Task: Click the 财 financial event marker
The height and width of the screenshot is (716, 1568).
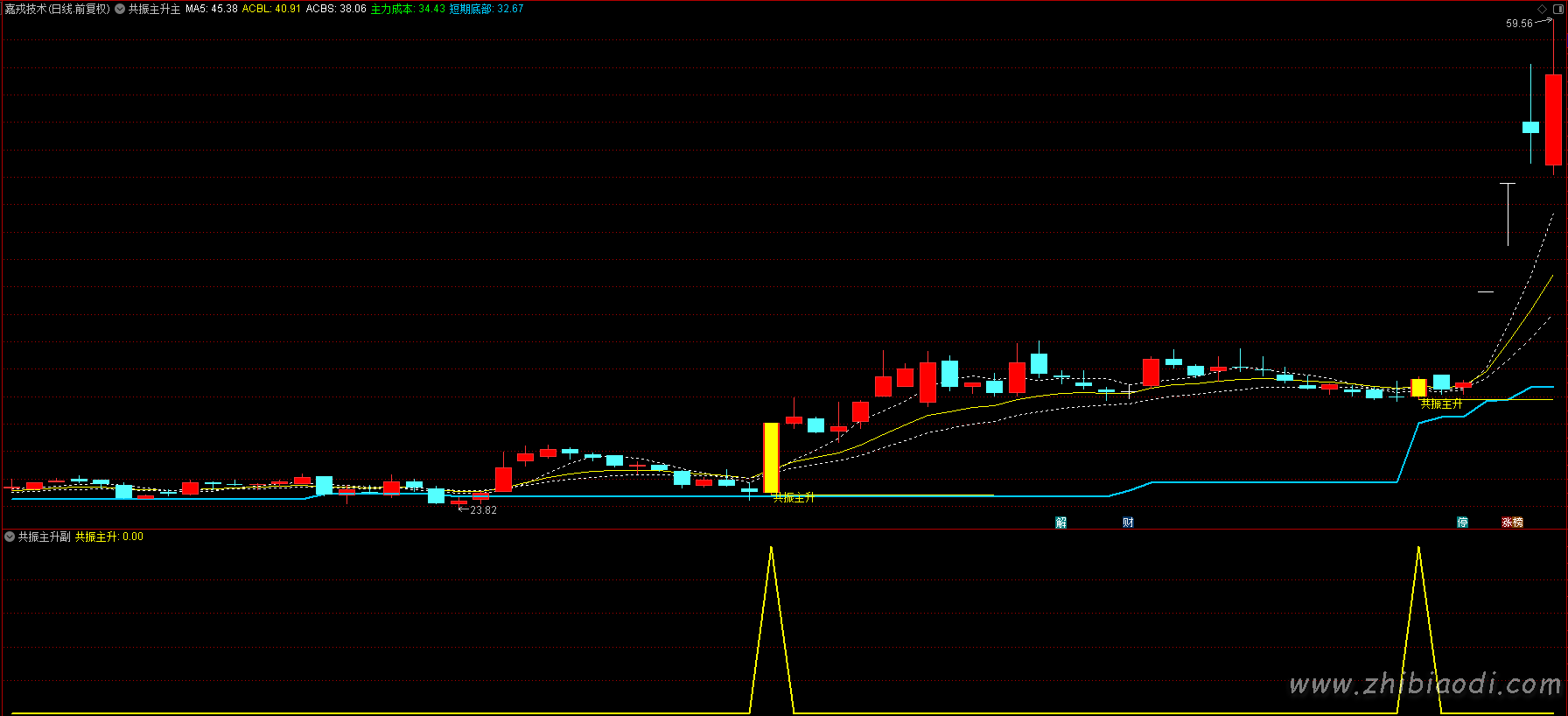Action: tap(1128, 523)
